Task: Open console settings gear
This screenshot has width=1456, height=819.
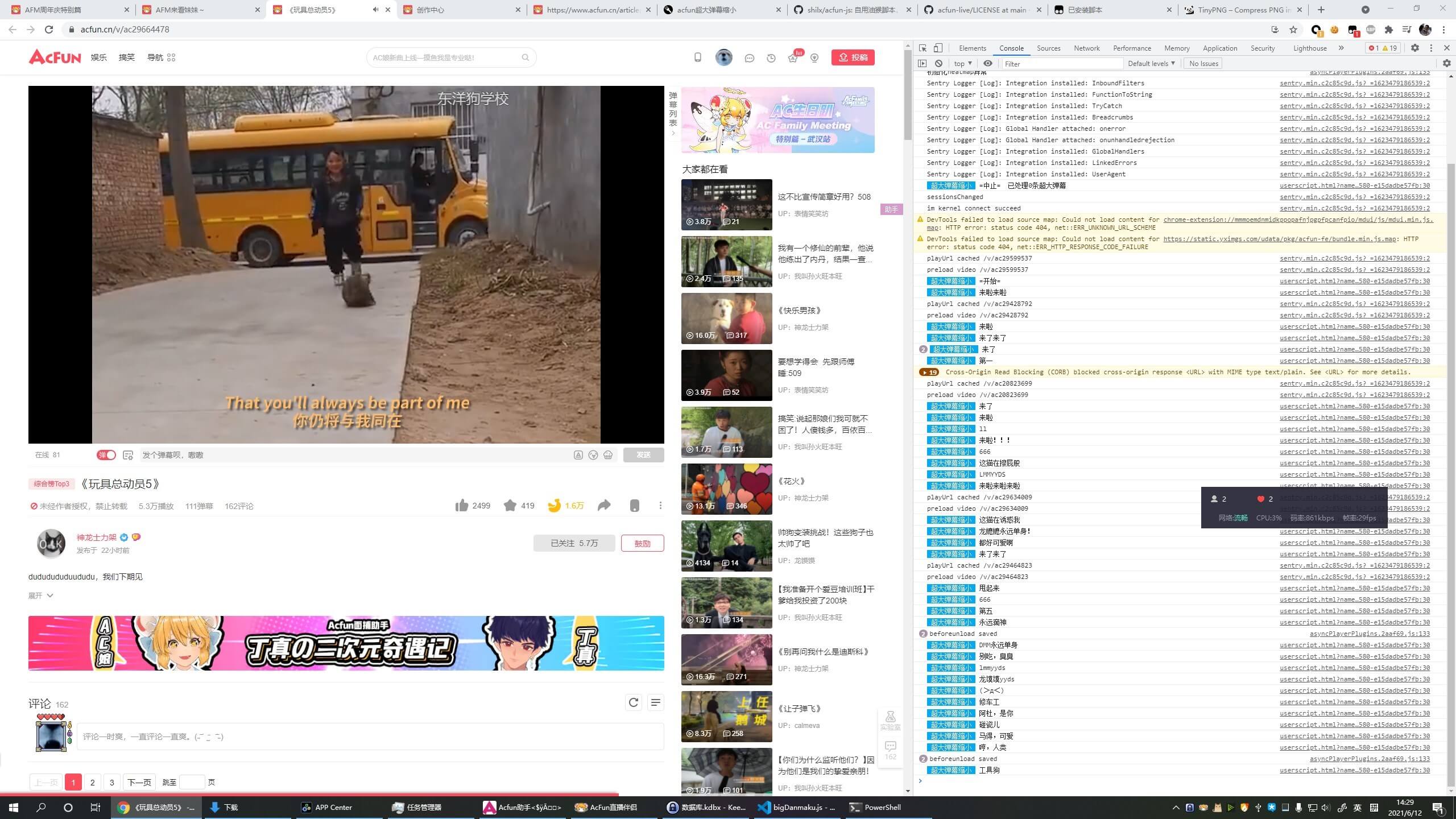Action: tap(1446, 64)
